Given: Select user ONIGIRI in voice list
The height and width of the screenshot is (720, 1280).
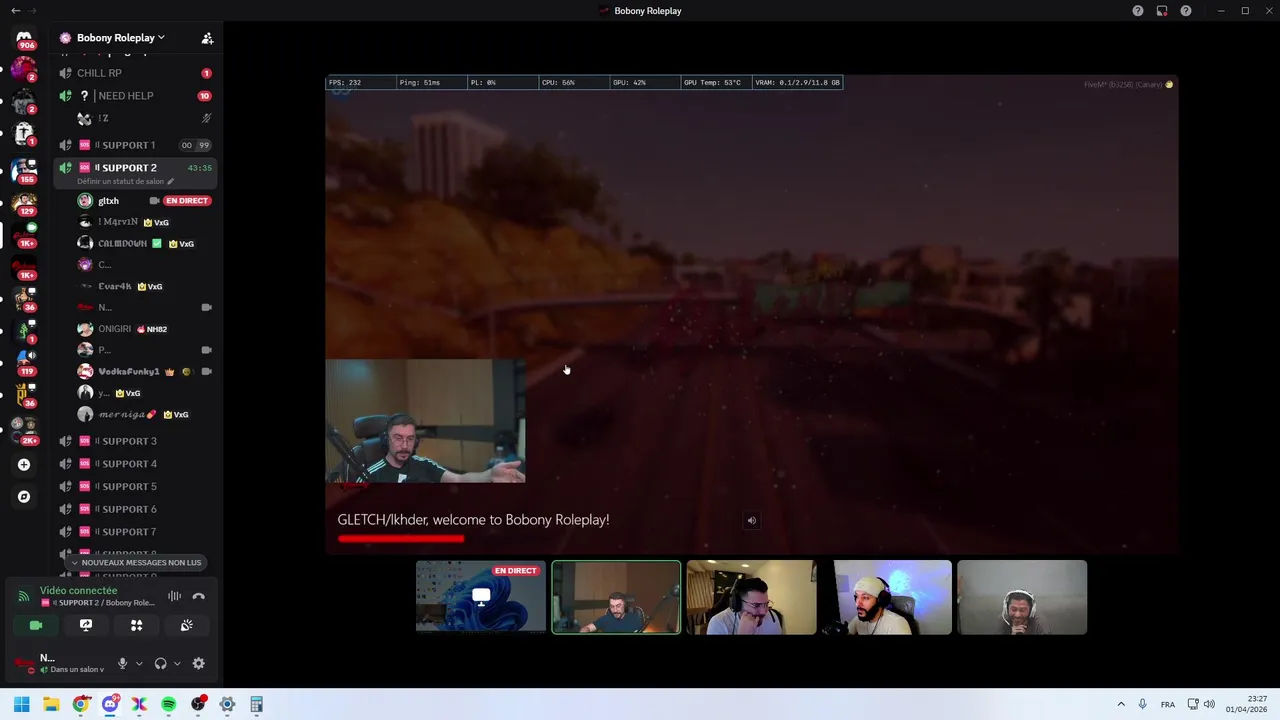Looking at the screenshot, I should click(x=145, y=329).
